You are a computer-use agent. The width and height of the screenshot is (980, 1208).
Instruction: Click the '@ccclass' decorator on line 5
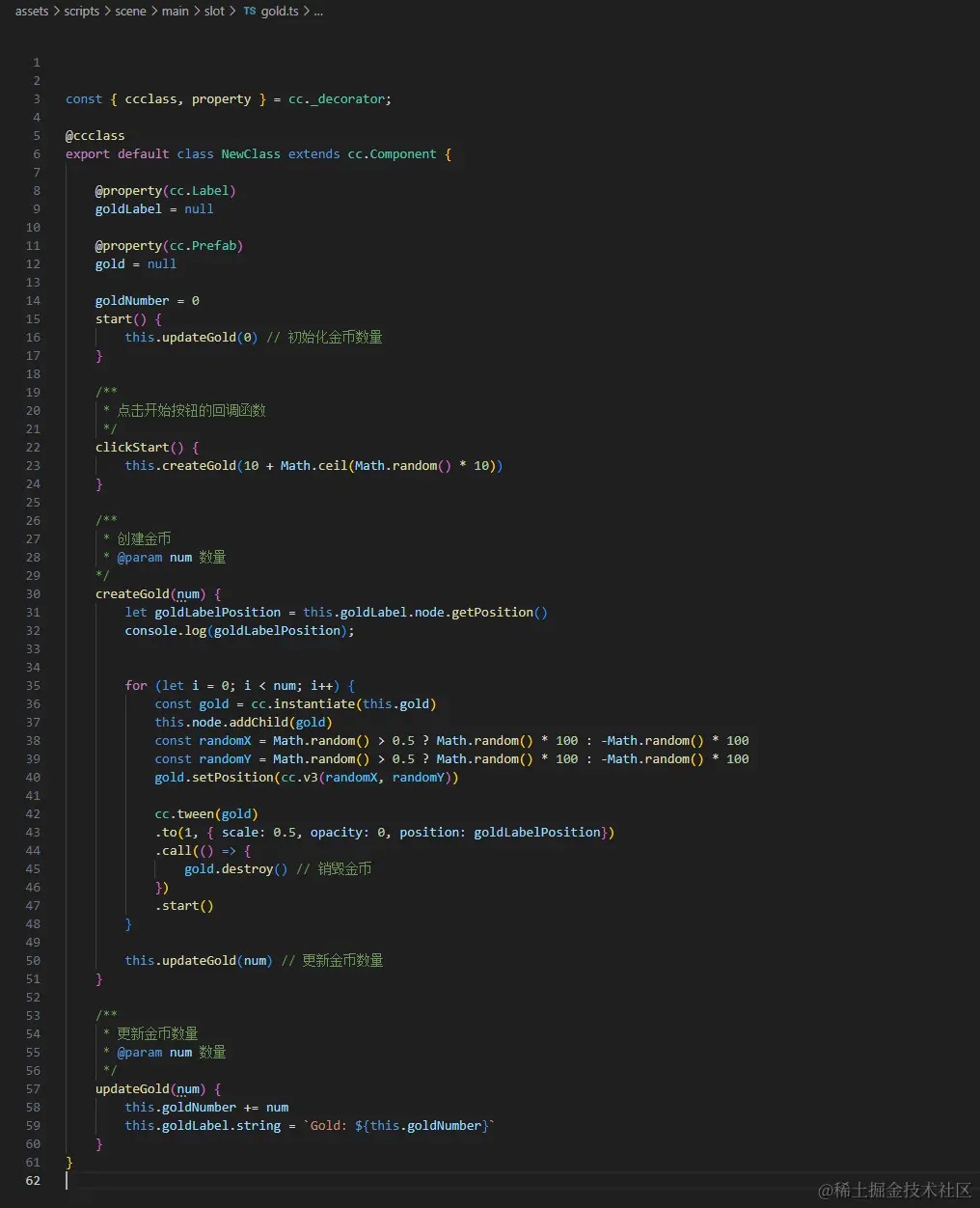(95, 136)
